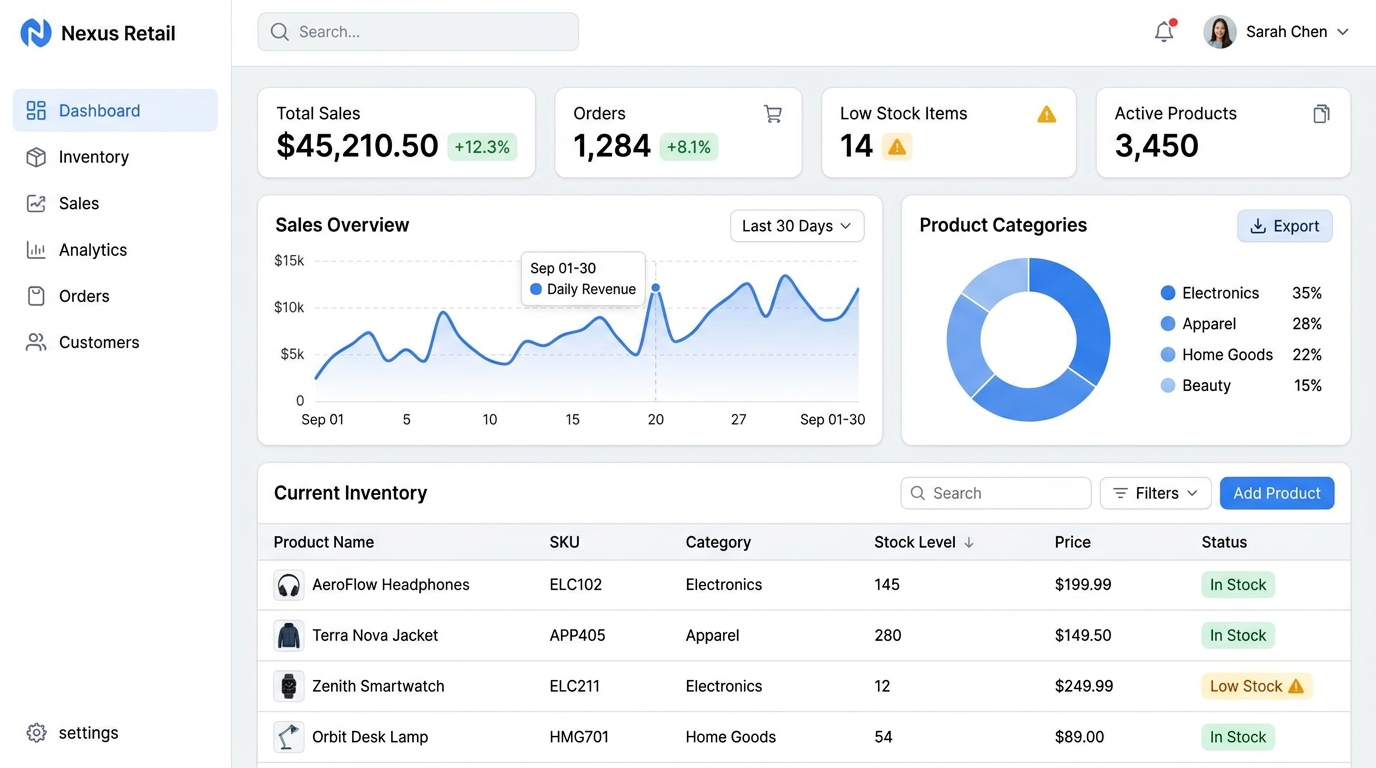1376x768 pixels.
Task: Click the AeroFlow Headphones product thumbnail
Action: tap(289, 585)
